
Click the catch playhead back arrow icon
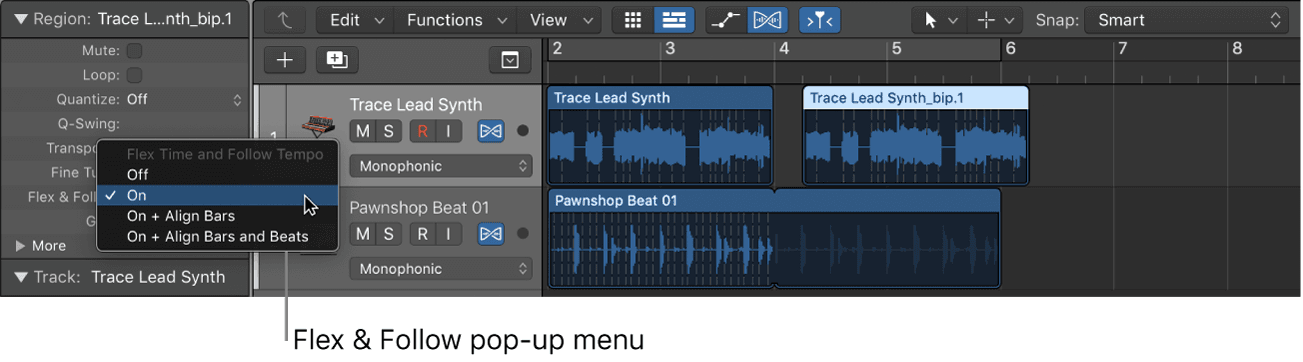[x=285, y=19]
